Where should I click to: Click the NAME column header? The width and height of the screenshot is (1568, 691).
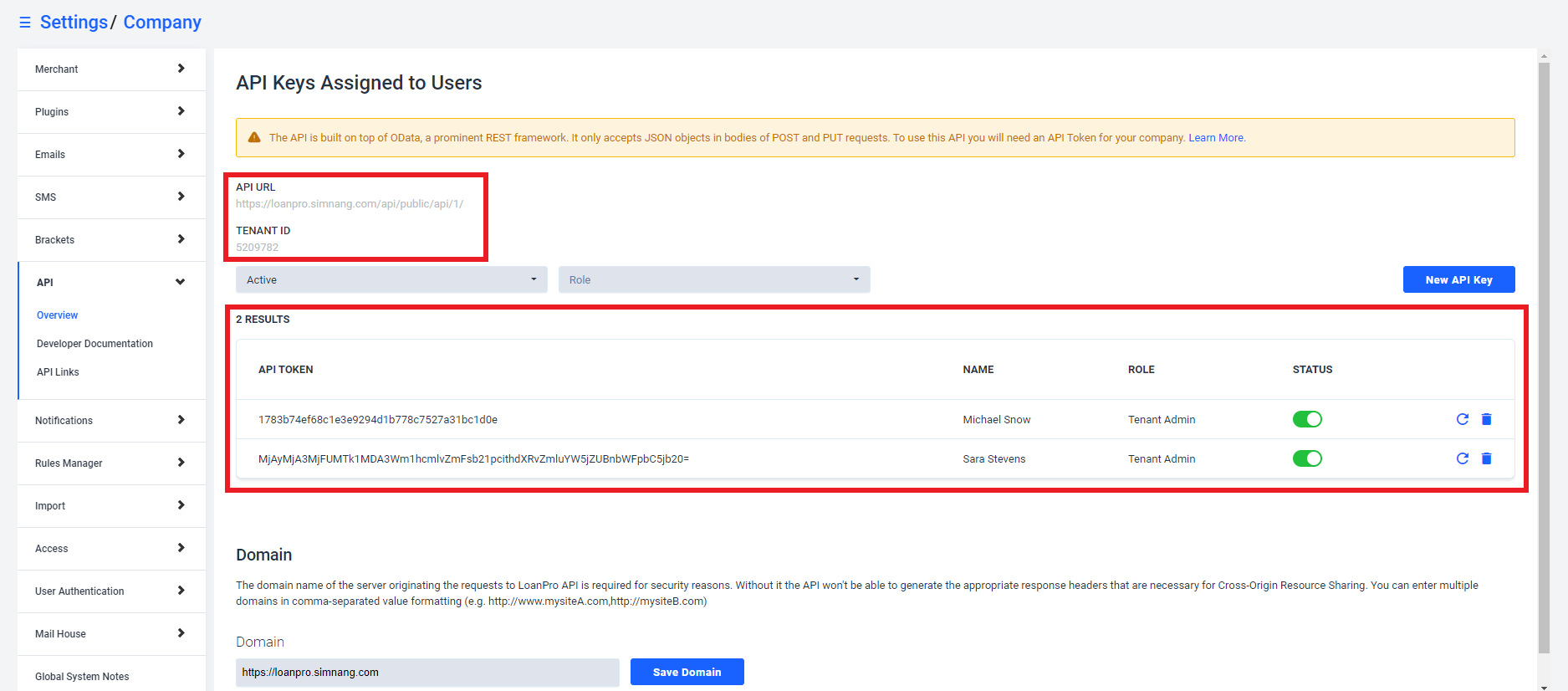click(978, 370)
